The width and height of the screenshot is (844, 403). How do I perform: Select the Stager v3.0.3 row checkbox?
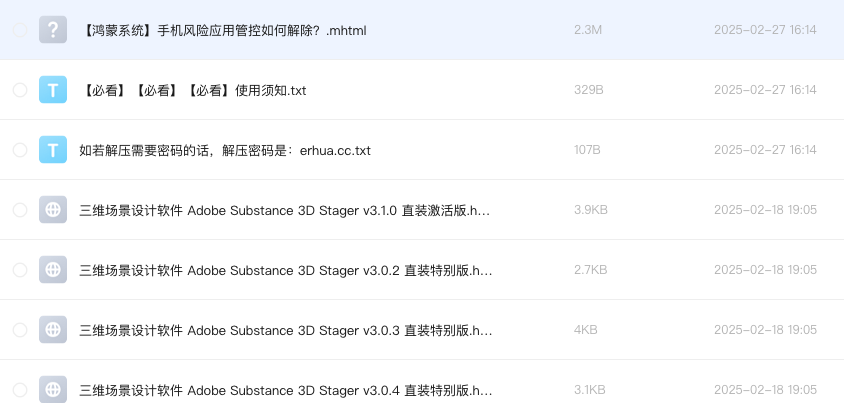point(20,330)
